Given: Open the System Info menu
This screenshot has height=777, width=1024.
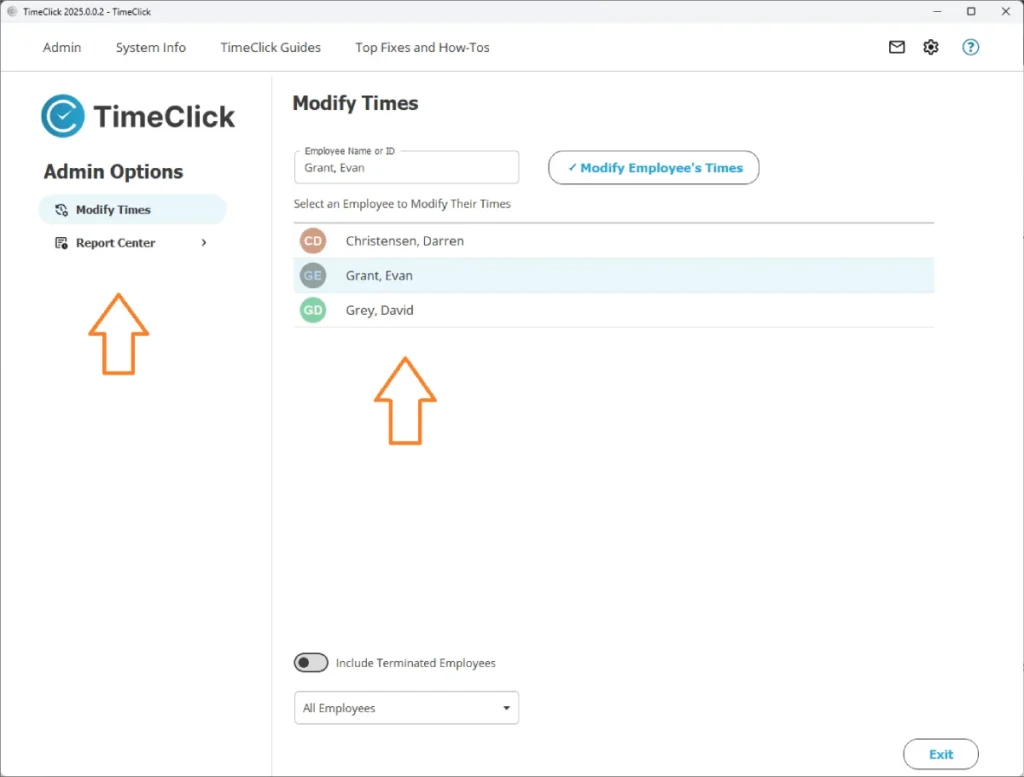Looking at the screenshot, I should click(x=150, y=47).
